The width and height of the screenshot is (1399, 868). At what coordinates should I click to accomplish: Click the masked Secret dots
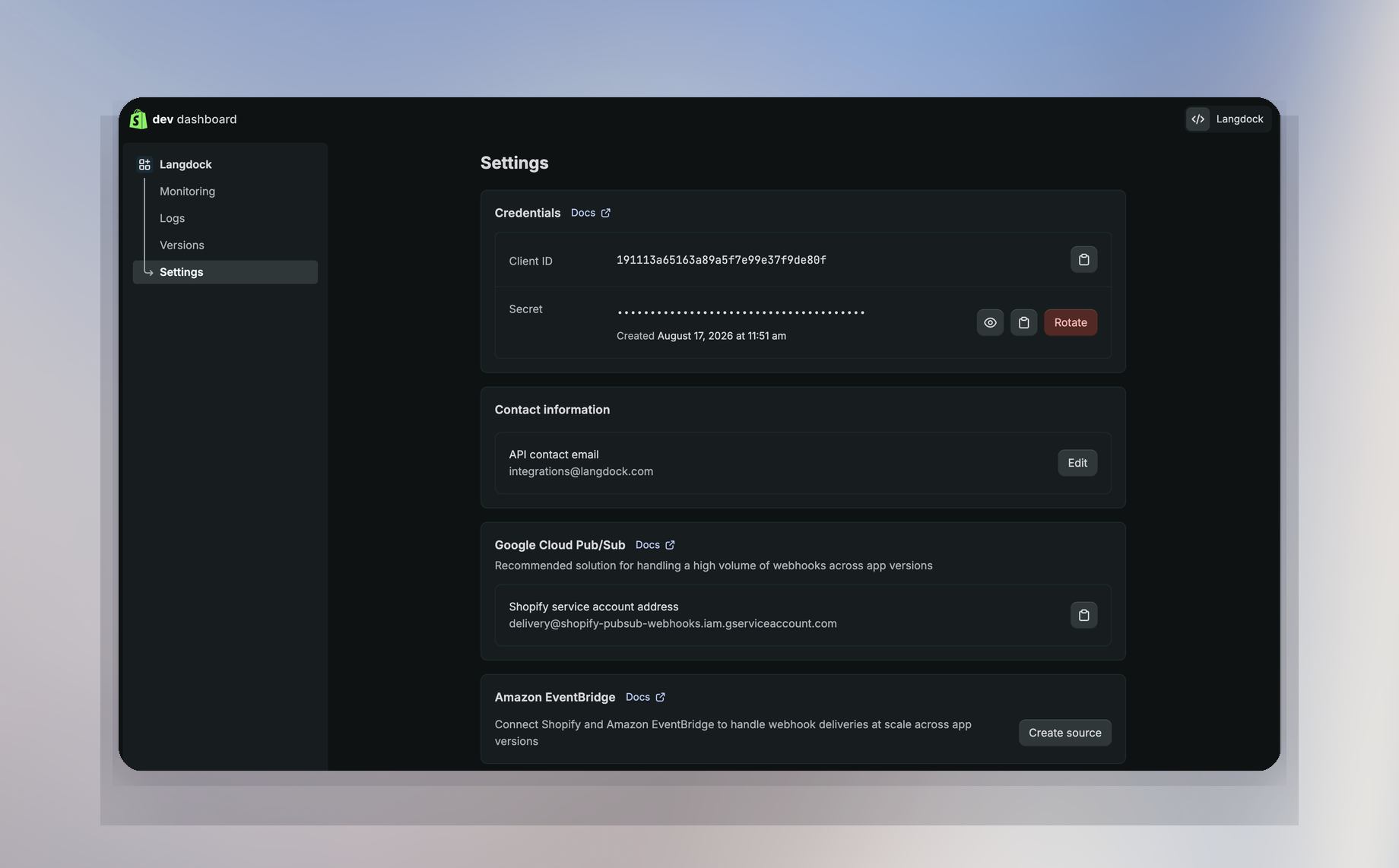[741, 312]
